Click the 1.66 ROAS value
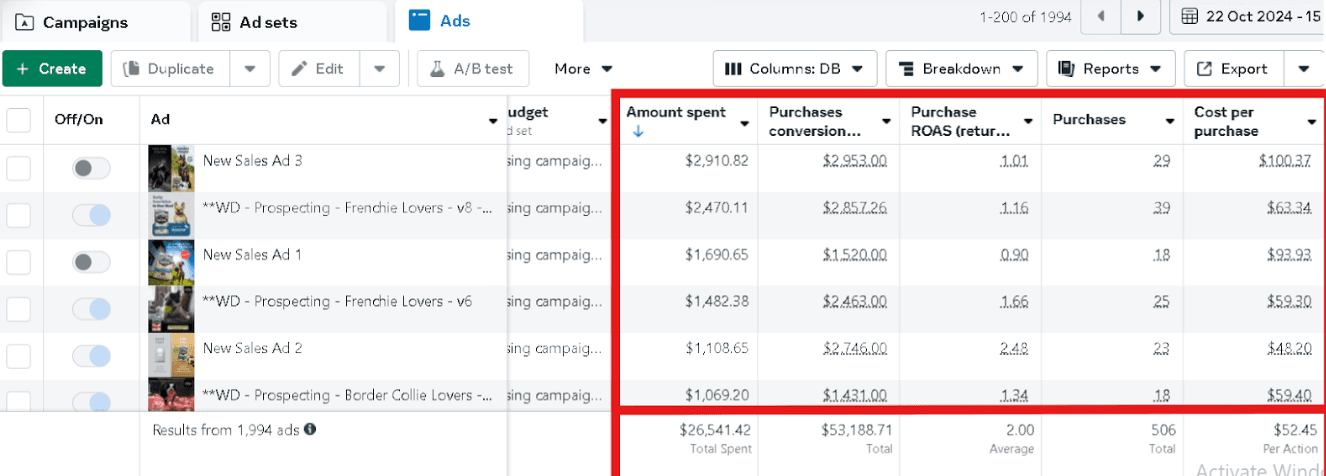1326x476 pixels. point(1015,301)
